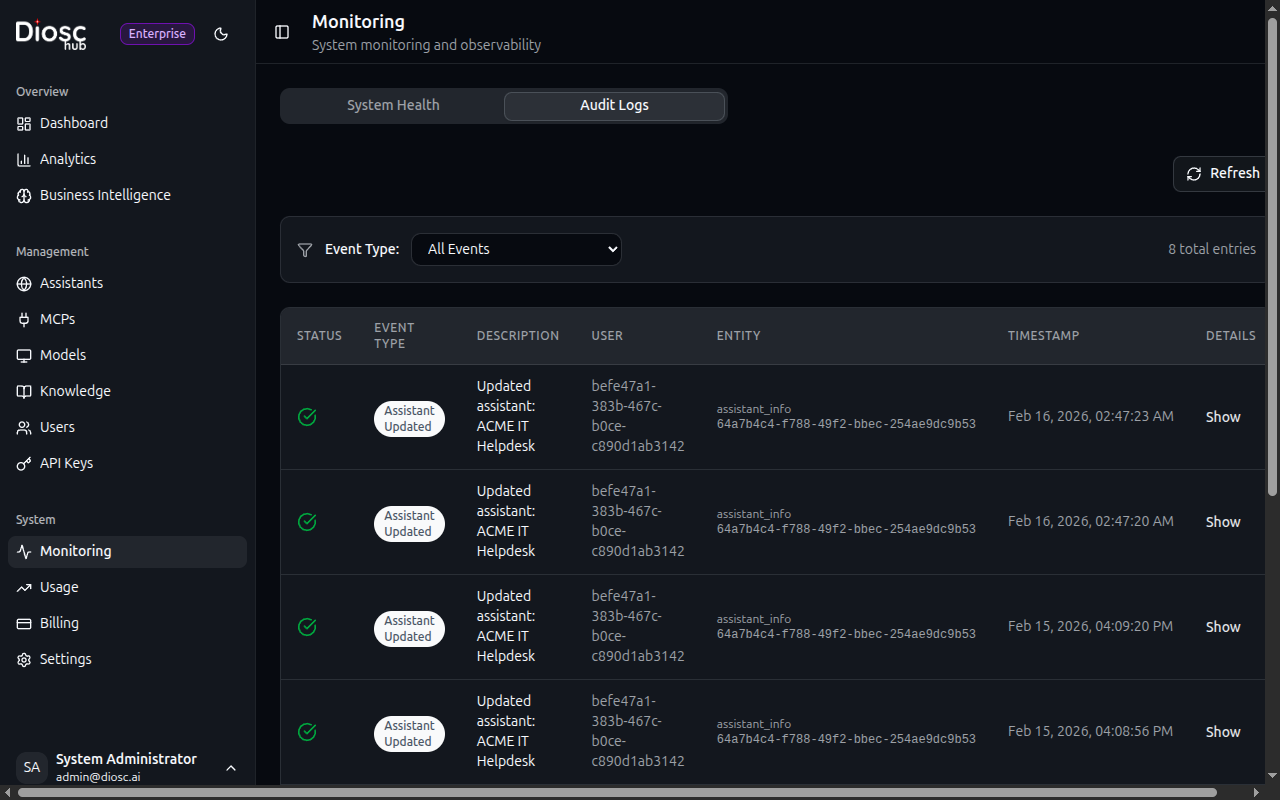1280x800 pixels.
Task: Click the Refresh button
Action: (x=1224, y=172)
